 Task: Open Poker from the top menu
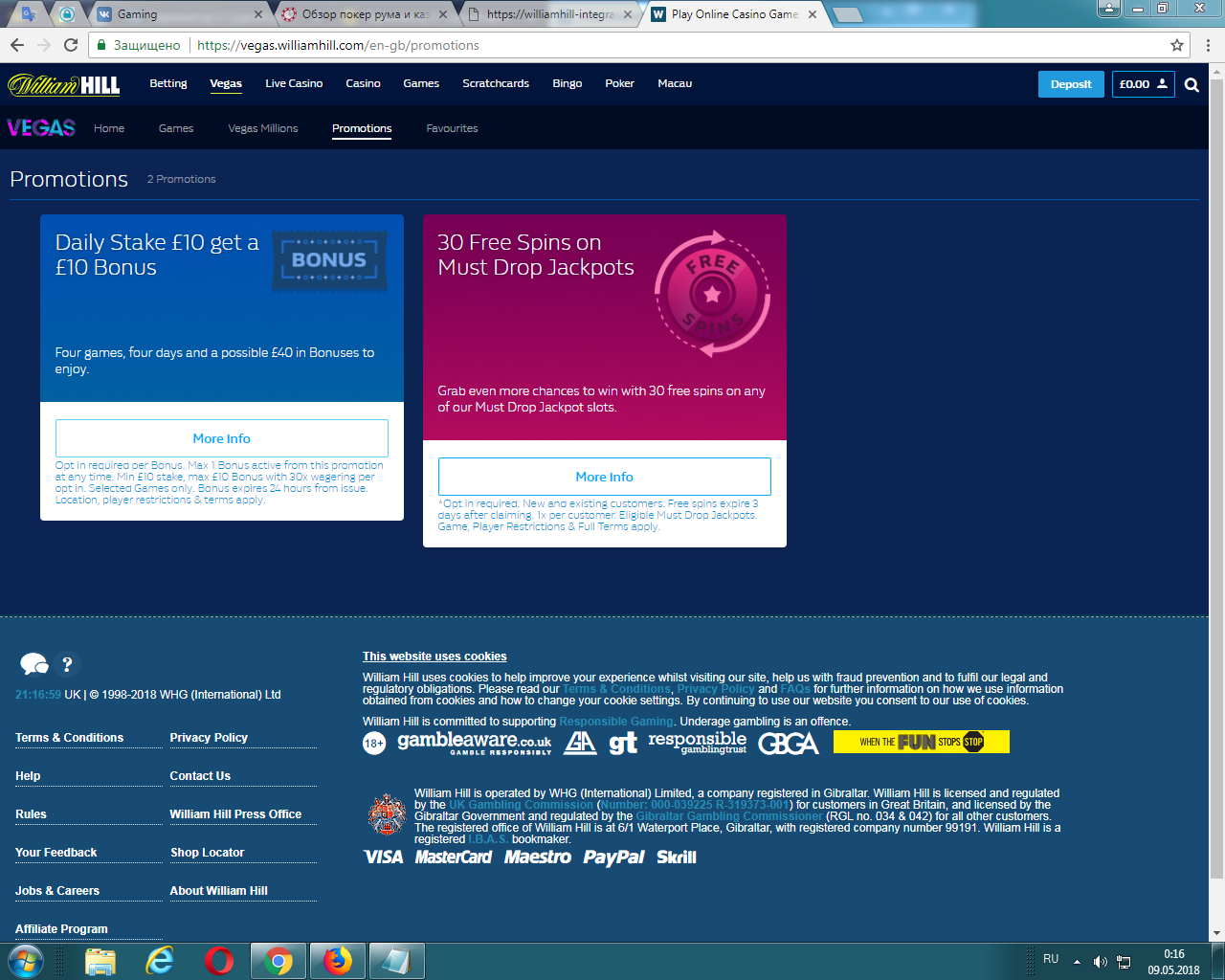(620, 83)
